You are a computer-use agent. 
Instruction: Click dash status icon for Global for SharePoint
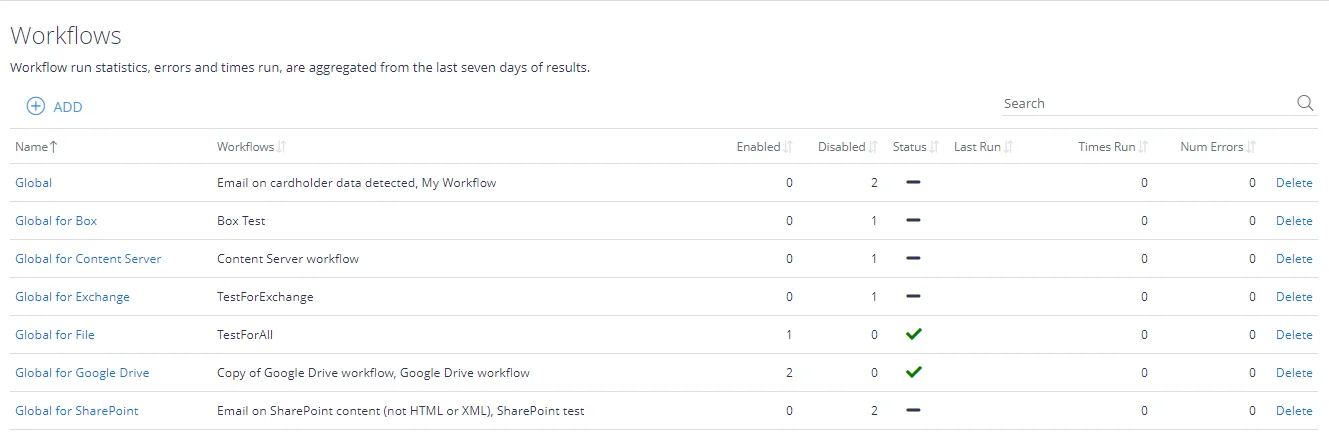[x=913, y=410]
